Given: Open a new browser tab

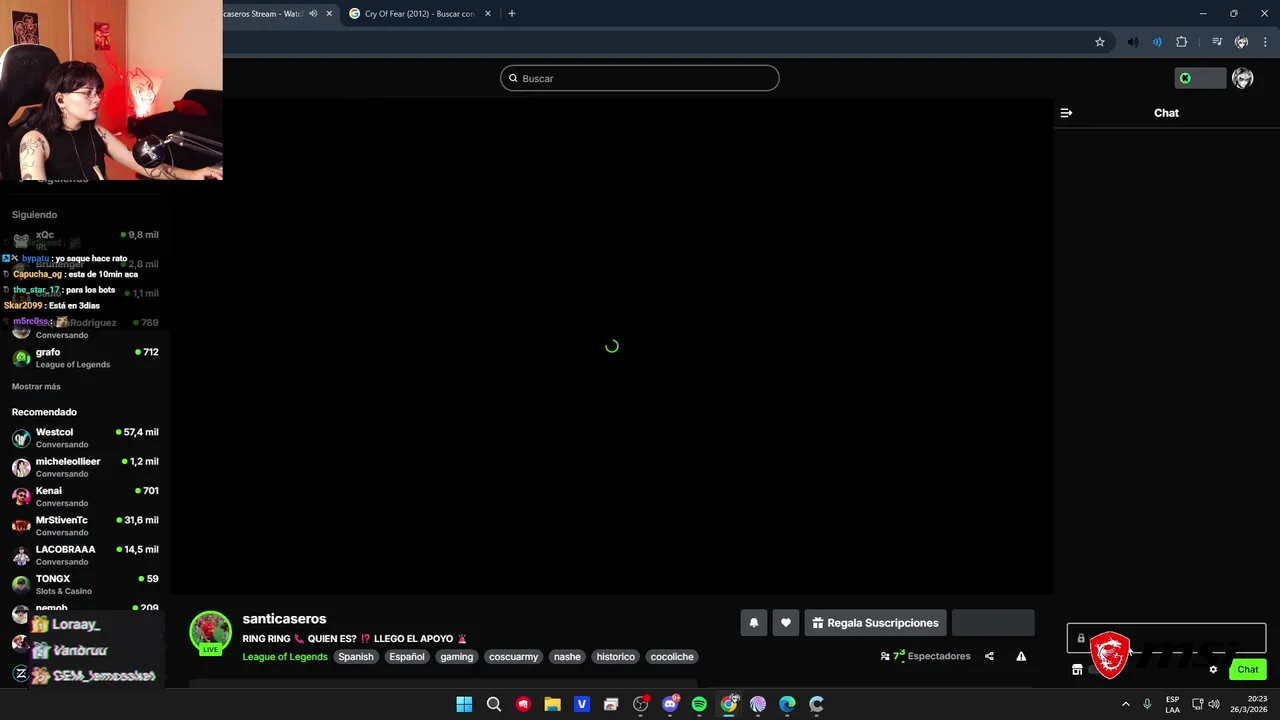Looking at the screenshot, I should coord(512,14).
